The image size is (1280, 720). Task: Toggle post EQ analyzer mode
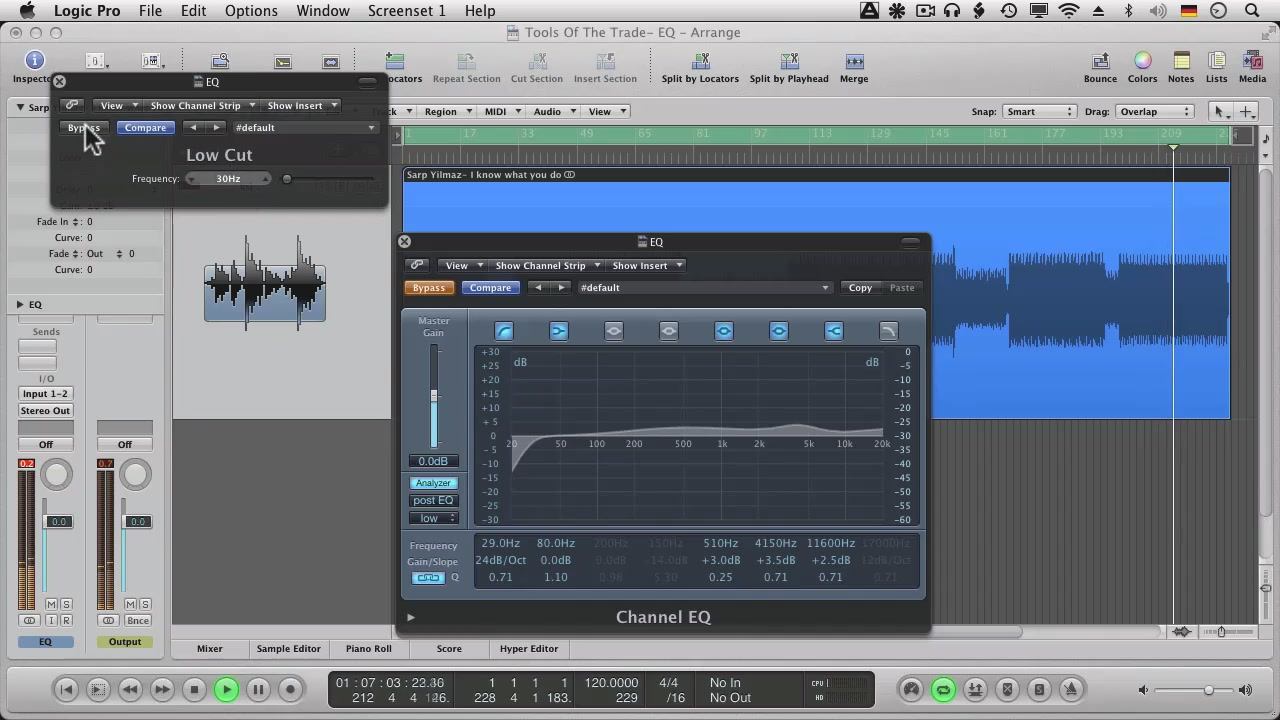tap(433, 501)
